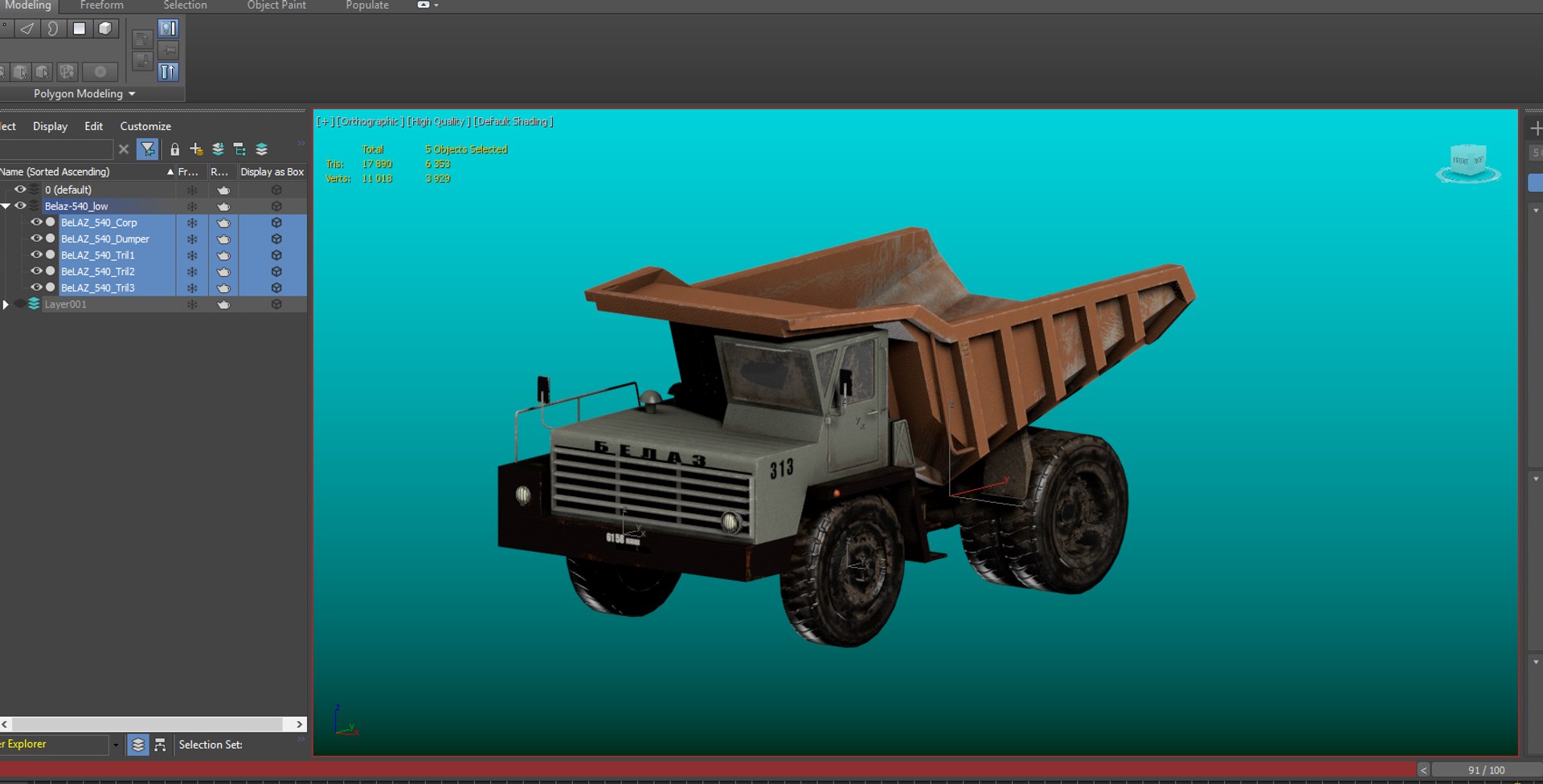Open the Explorer type dropdown arrow
Screen dimensions: 1543x784
[x=116, y=745]
